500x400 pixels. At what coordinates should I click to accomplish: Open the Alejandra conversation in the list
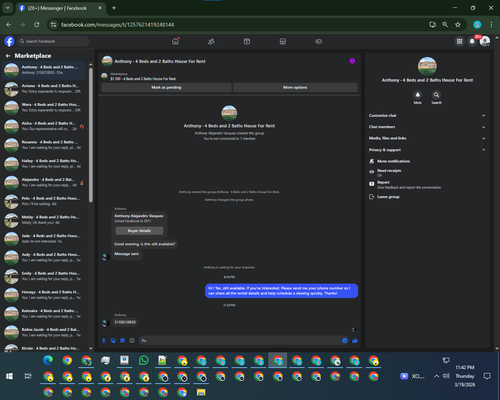pyautogui.click(x=44, y=182)
